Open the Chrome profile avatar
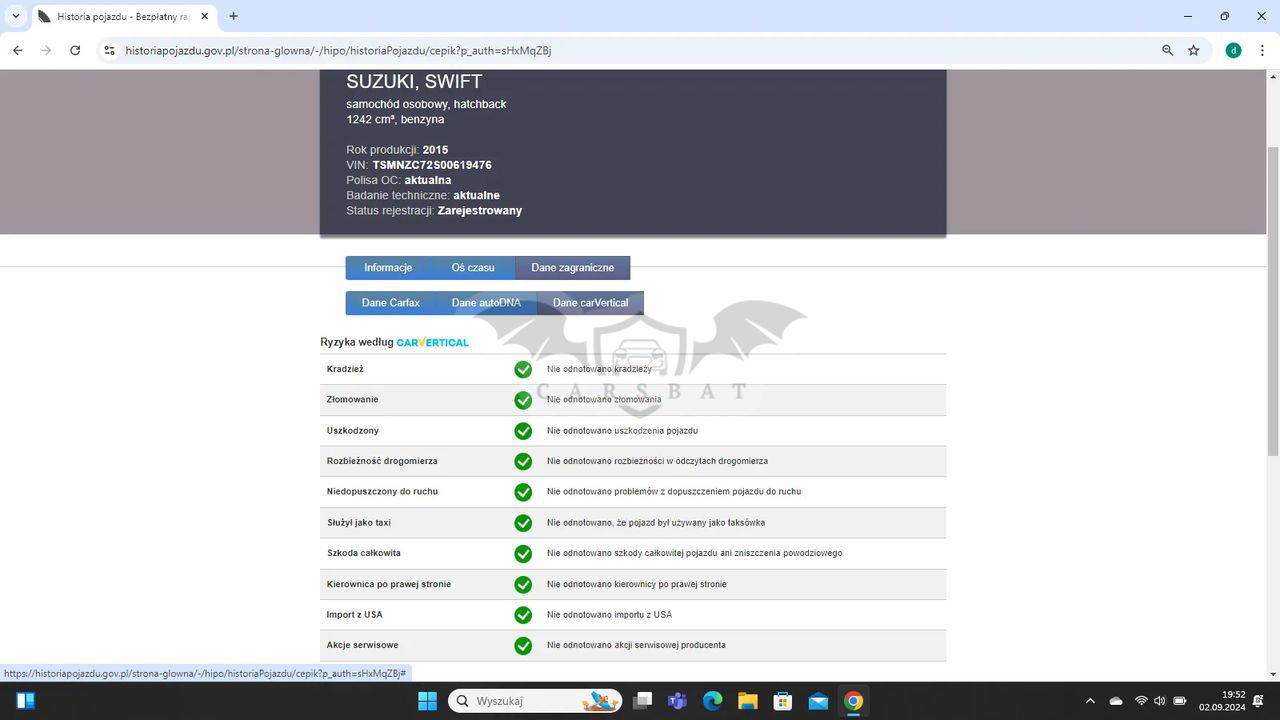1280x720 pixels. point(1233,50)
